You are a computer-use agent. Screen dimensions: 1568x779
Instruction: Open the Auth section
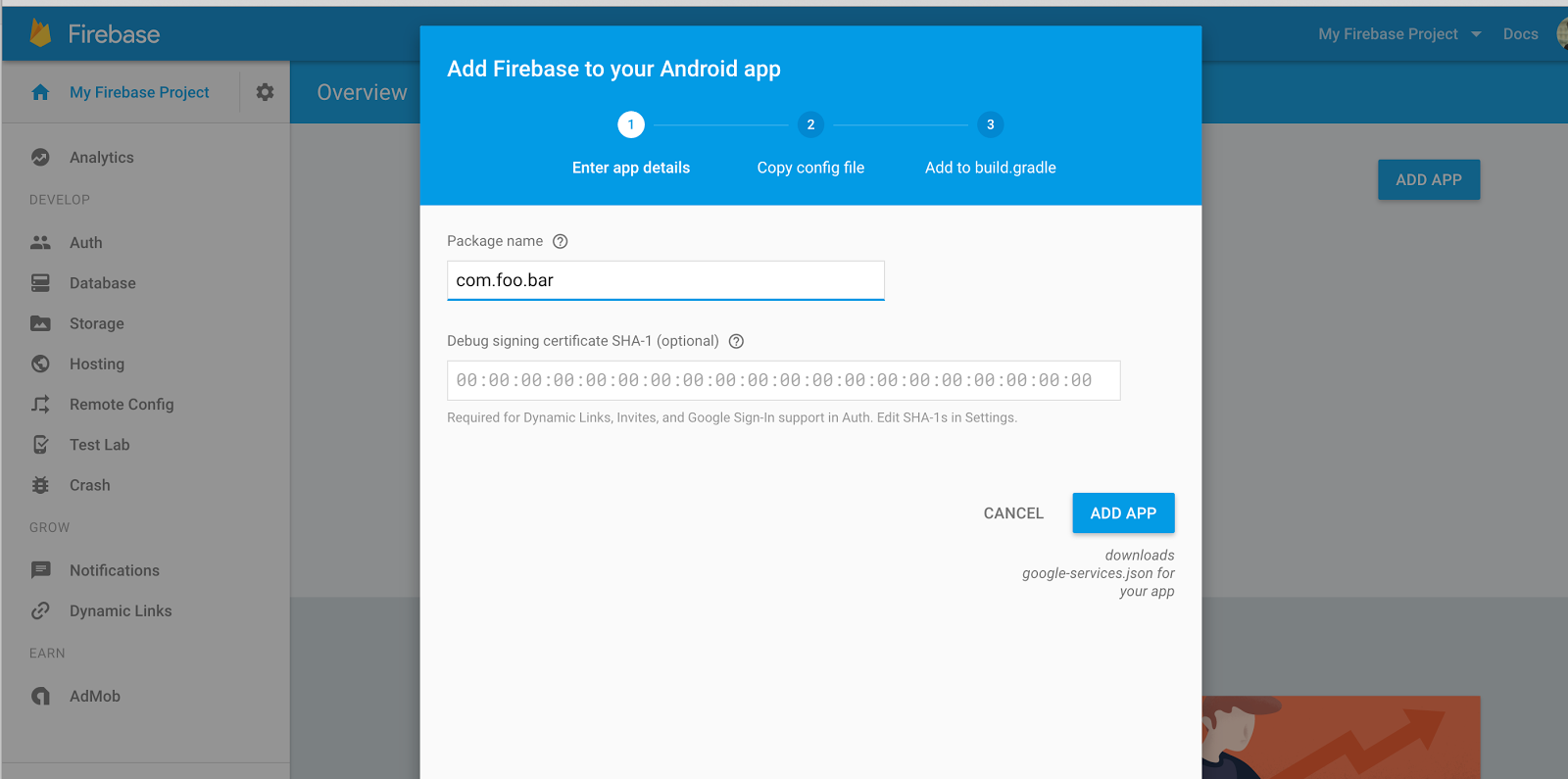[86, 242]
